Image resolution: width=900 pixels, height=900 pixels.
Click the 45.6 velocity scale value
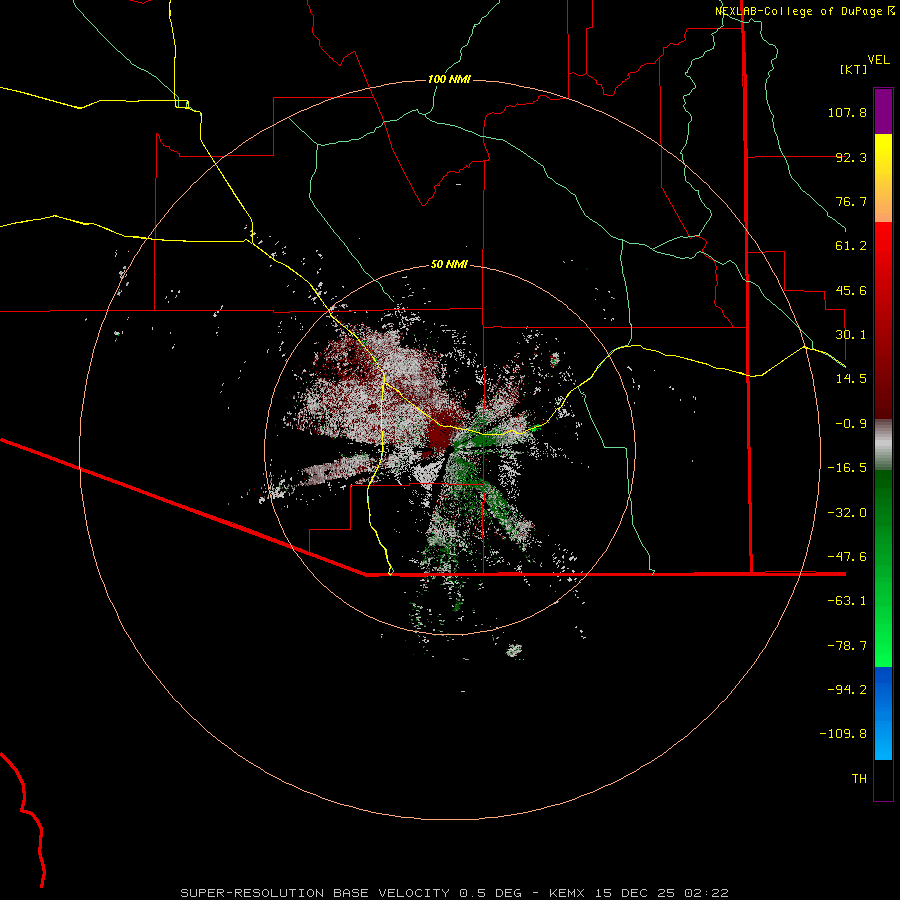point(851,290)
